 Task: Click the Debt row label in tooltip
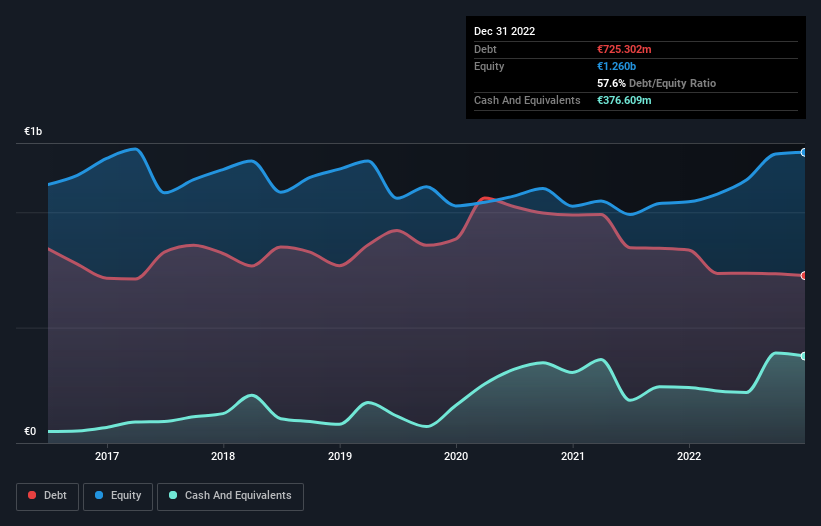485,49
